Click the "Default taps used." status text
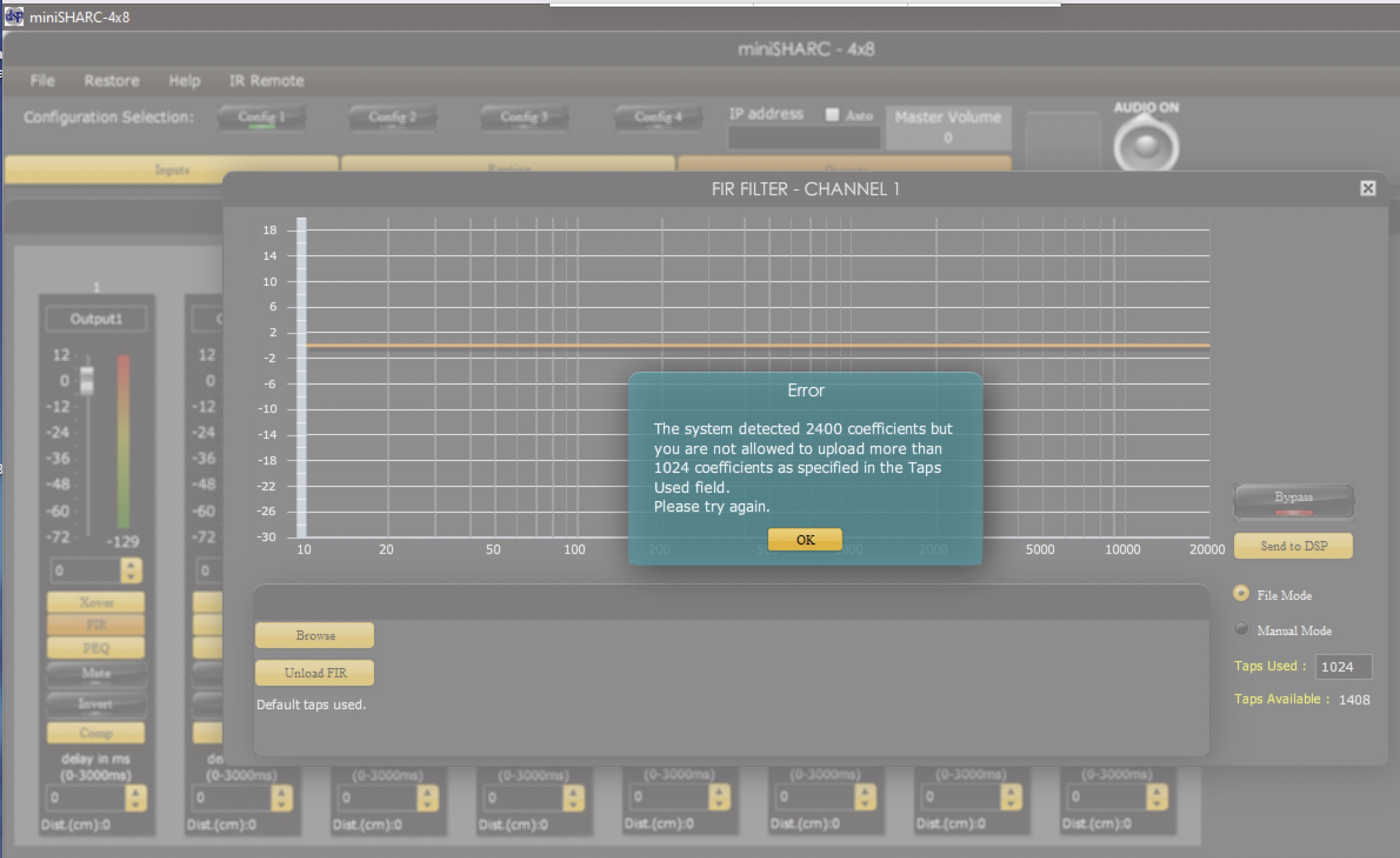Viewport: 1400px width, 858px height. [311, 704]
